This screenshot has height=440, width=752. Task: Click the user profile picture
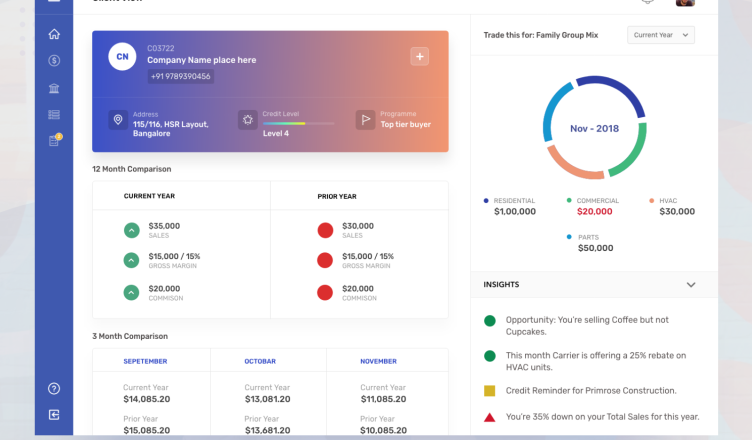coord(685,2)
